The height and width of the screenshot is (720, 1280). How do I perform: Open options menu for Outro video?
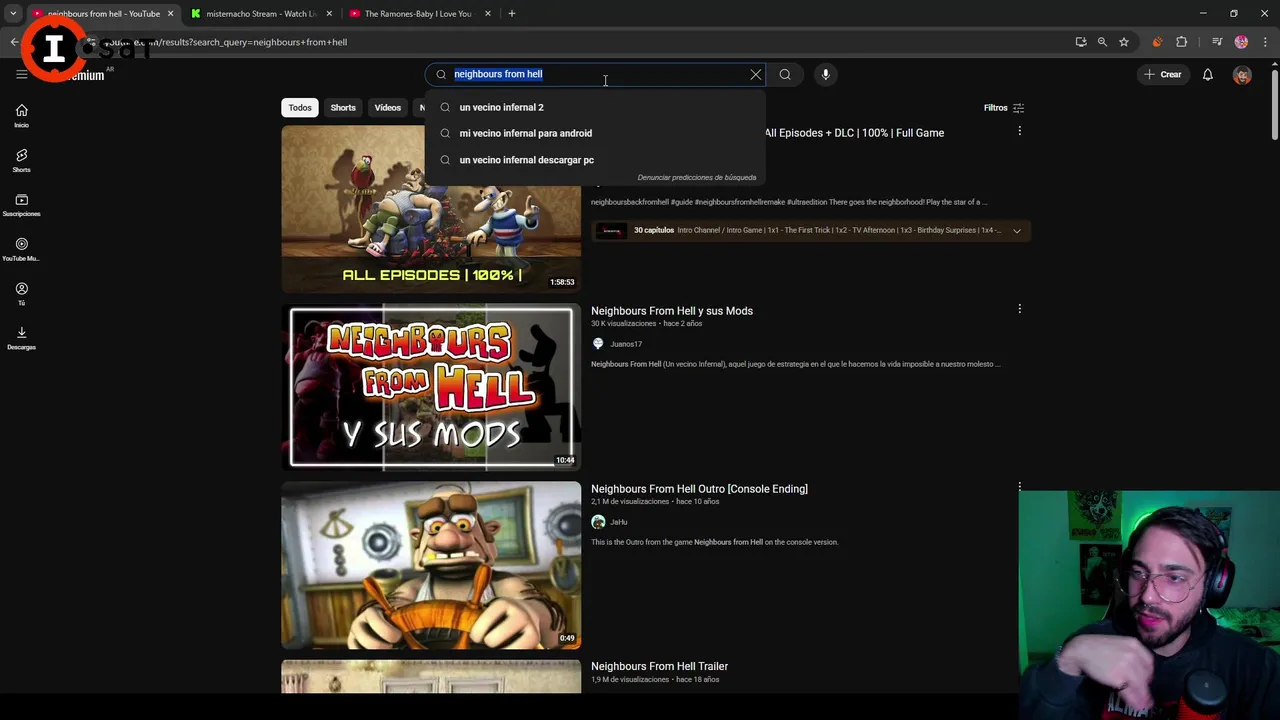(1019, 487)
